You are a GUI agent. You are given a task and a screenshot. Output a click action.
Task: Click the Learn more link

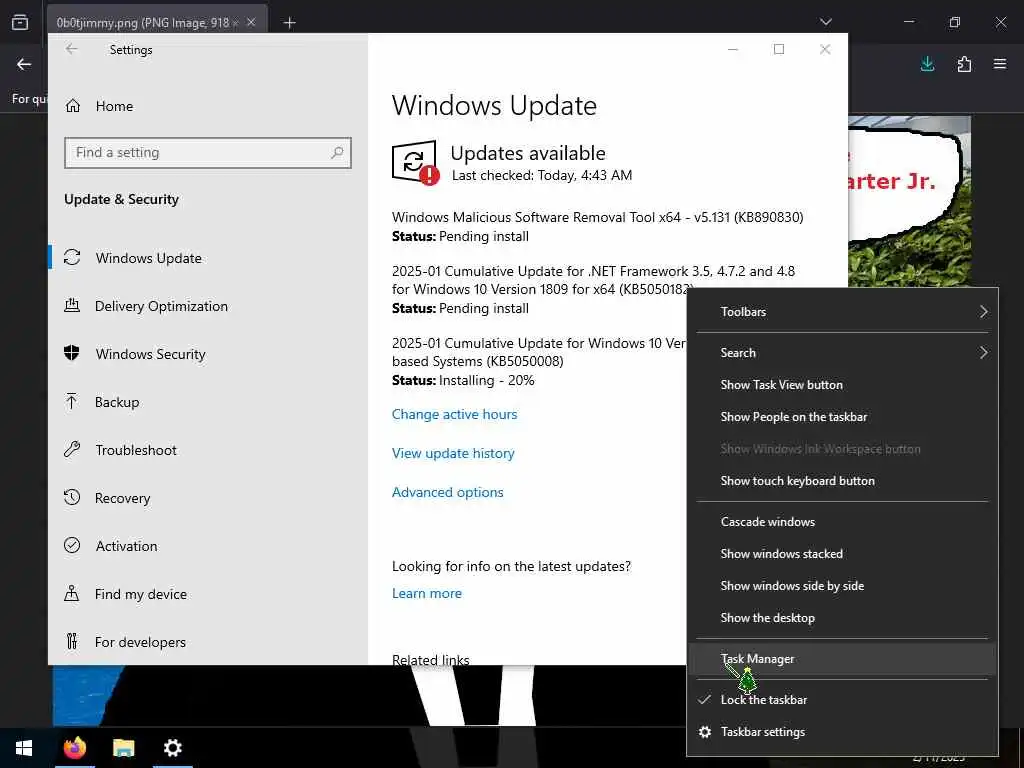[x=426, y=593]
